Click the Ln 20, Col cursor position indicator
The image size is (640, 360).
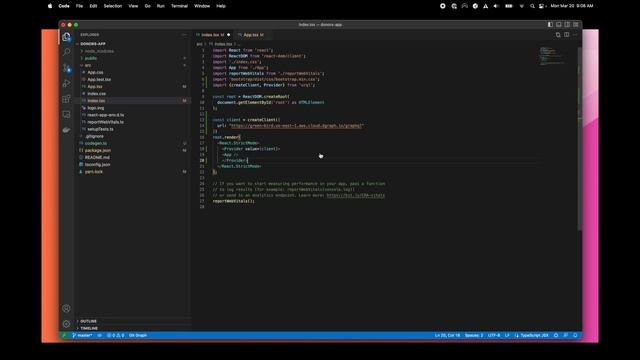(x=447, y=336)
